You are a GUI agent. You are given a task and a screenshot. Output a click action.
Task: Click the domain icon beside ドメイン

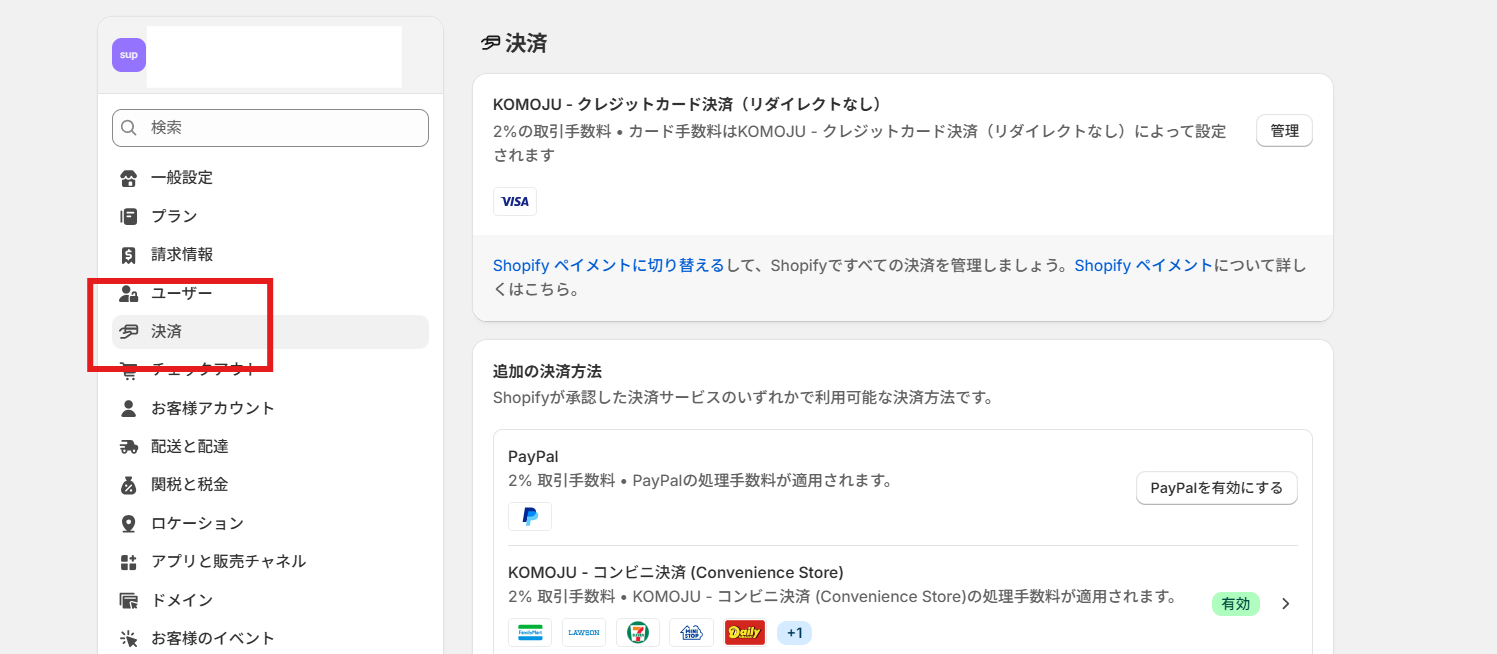click(x=128, y=600)
